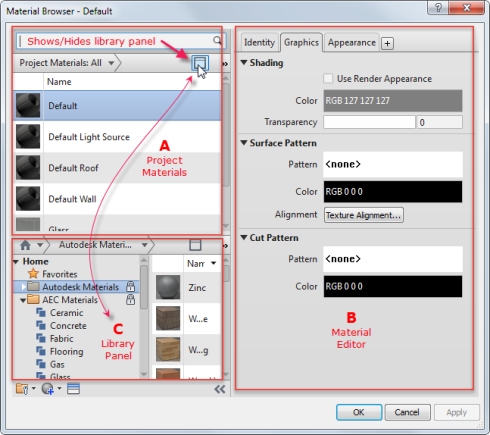This screenshot has height=435, width=490.
Task: Click the Concrete category icon
Action: coord(41,325)
